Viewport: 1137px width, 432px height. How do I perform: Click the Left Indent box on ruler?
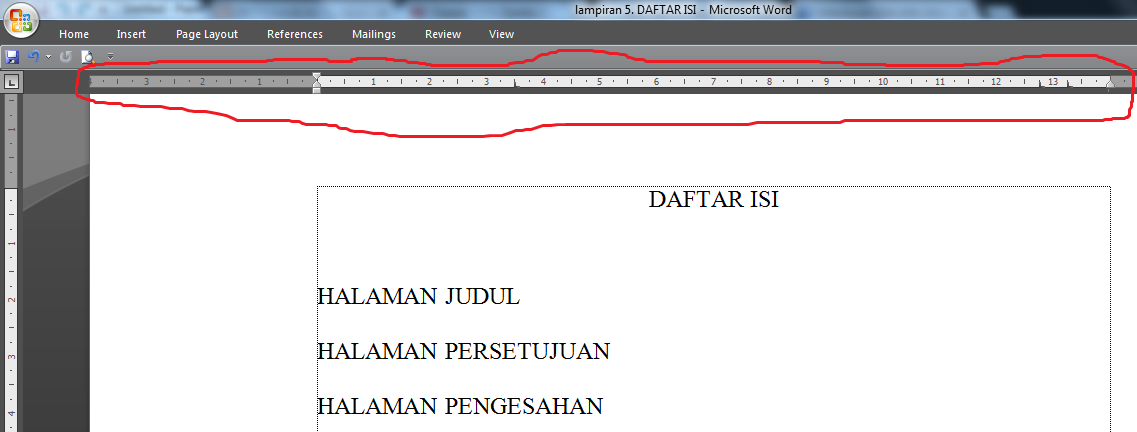(316, 90)
